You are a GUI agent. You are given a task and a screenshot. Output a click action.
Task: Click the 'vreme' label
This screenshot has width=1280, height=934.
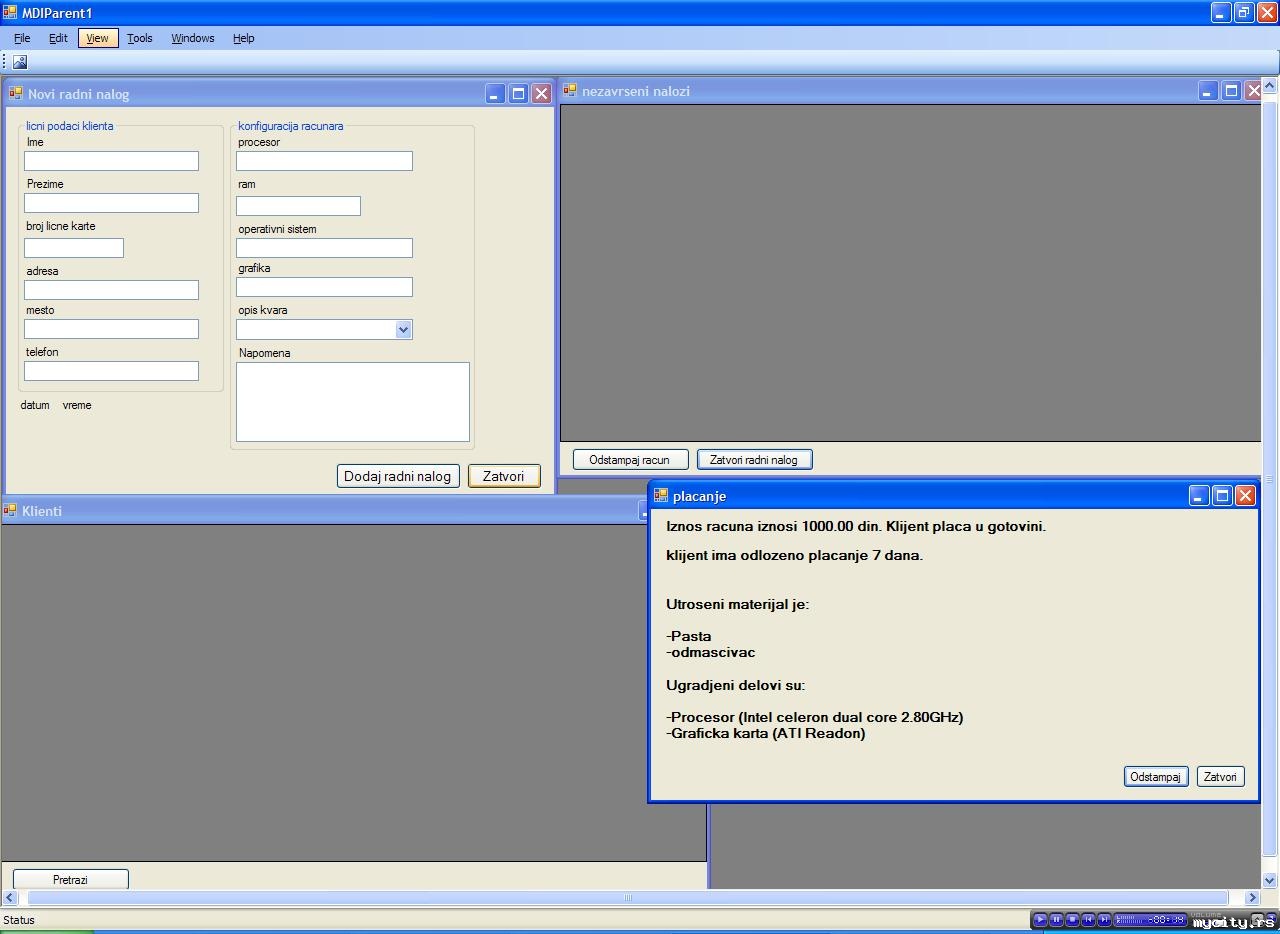pos(77,405)
